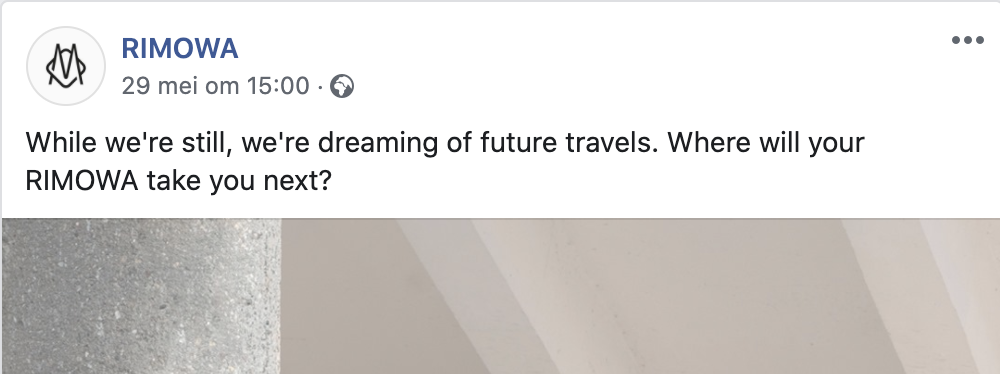The image size is (1000, 374).
Task: Click "29 mei" date in the timestamp
Action: click(x=159, y=86)
